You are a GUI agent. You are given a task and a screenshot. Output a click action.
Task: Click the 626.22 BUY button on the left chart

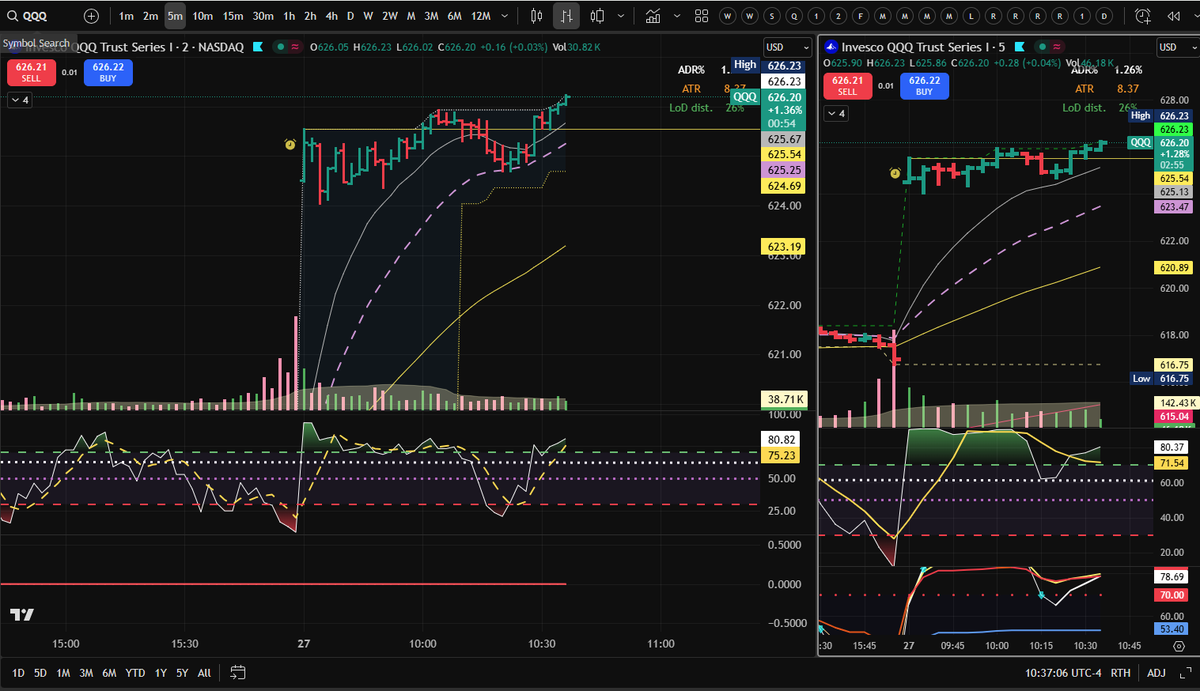pos(107,72)
